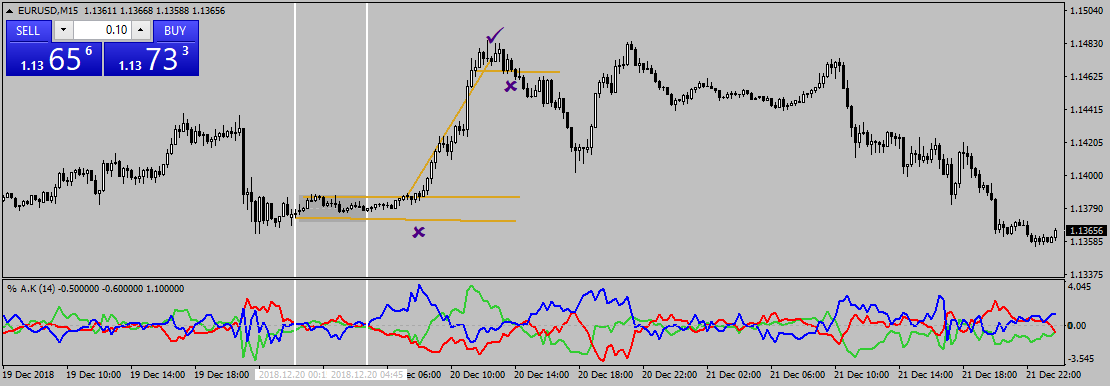This screenshot has width=1110, height=386.
Task: Click price scale value 1.14000
Action: click(1087, 176)
